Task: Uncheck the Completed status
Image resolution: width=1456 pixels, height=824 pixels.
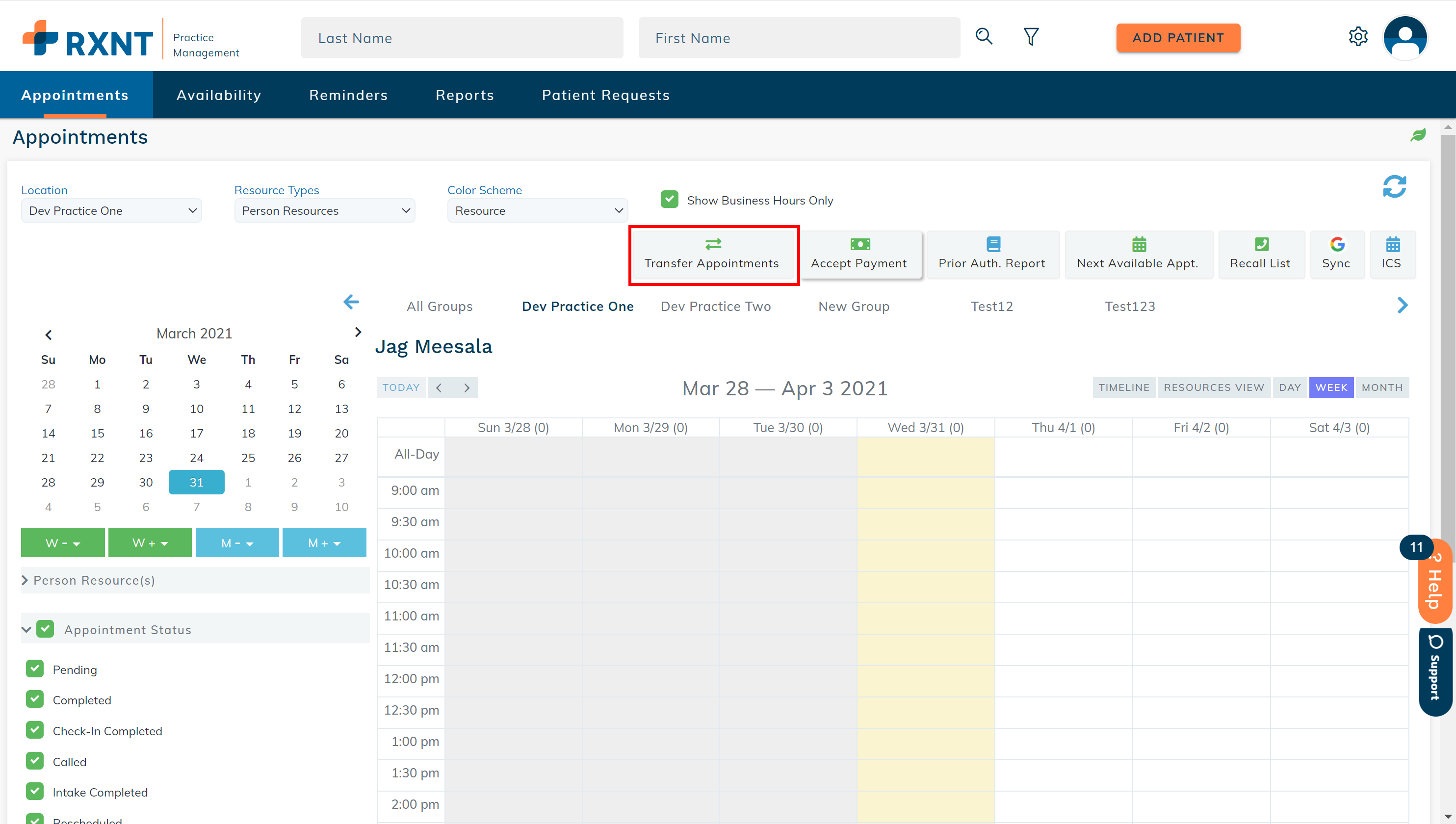Action: 35,699
